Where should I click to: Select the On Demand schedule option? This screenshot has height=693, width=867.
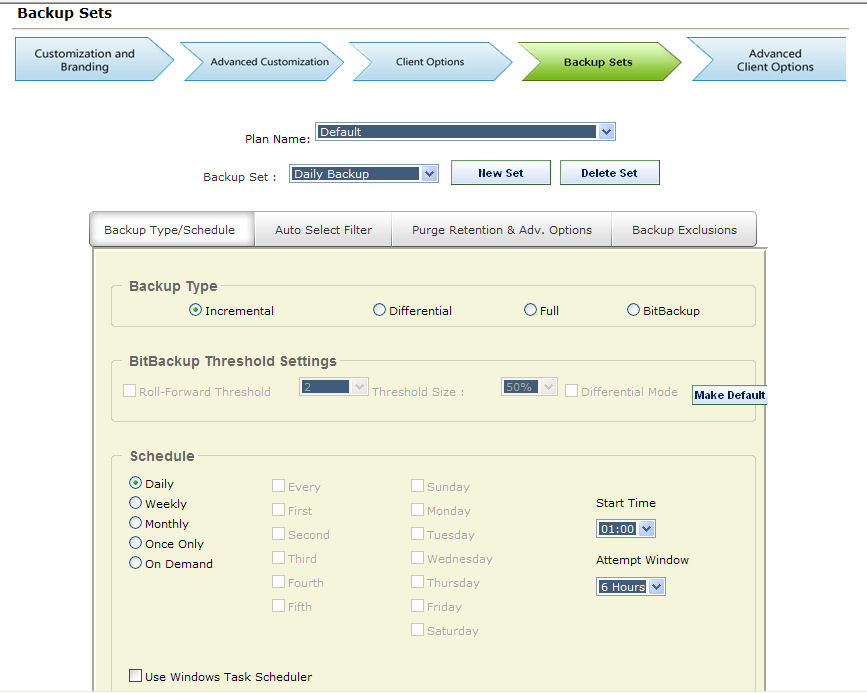point(136,564)
